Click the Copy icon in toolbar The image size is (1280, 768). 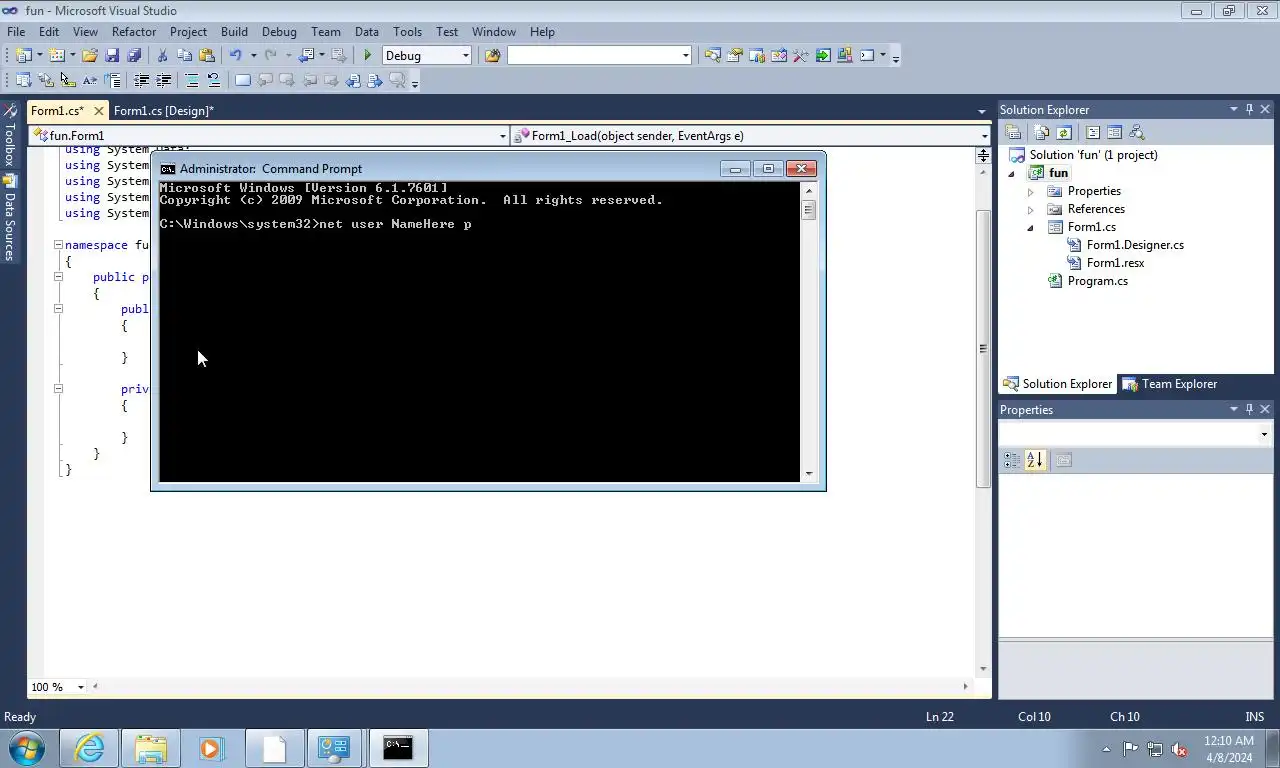click(x=184, y=56)
